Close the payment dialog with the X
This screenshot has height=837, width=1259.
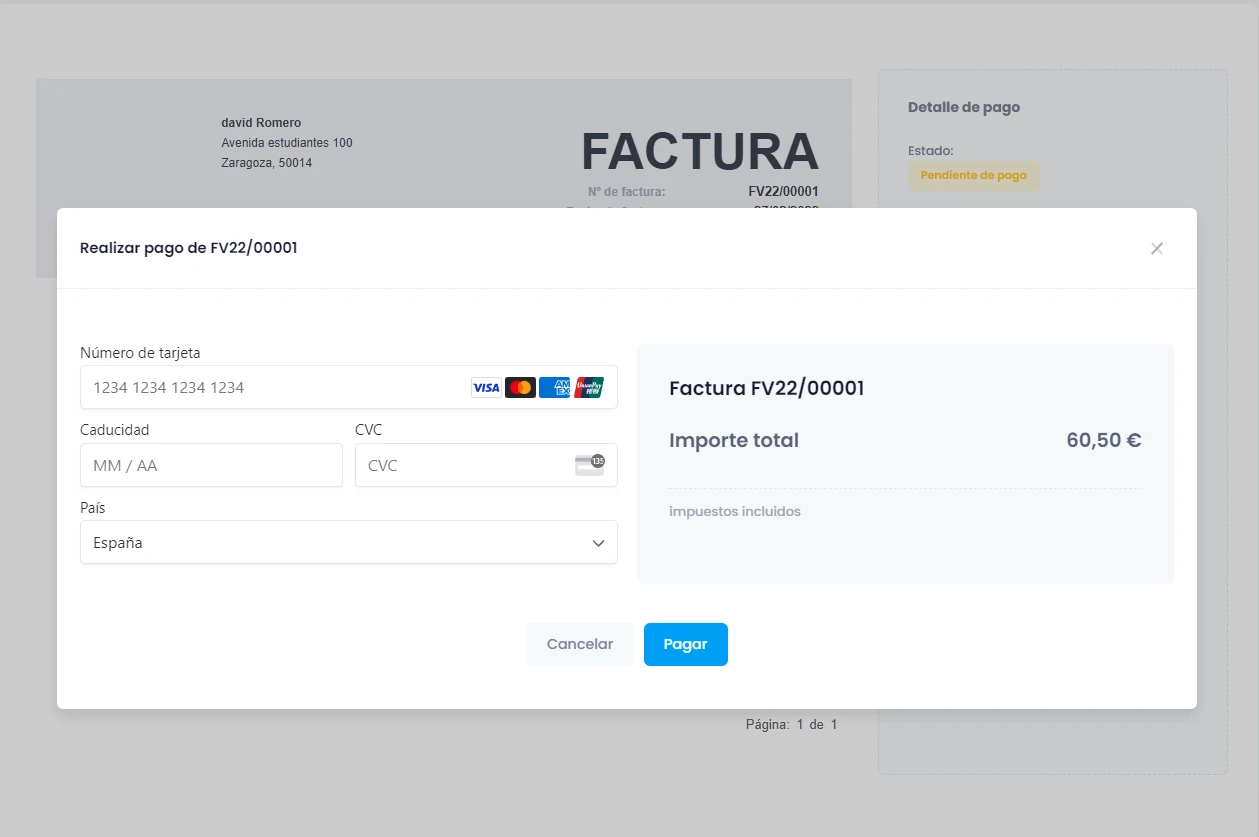tap(1156, 248)
